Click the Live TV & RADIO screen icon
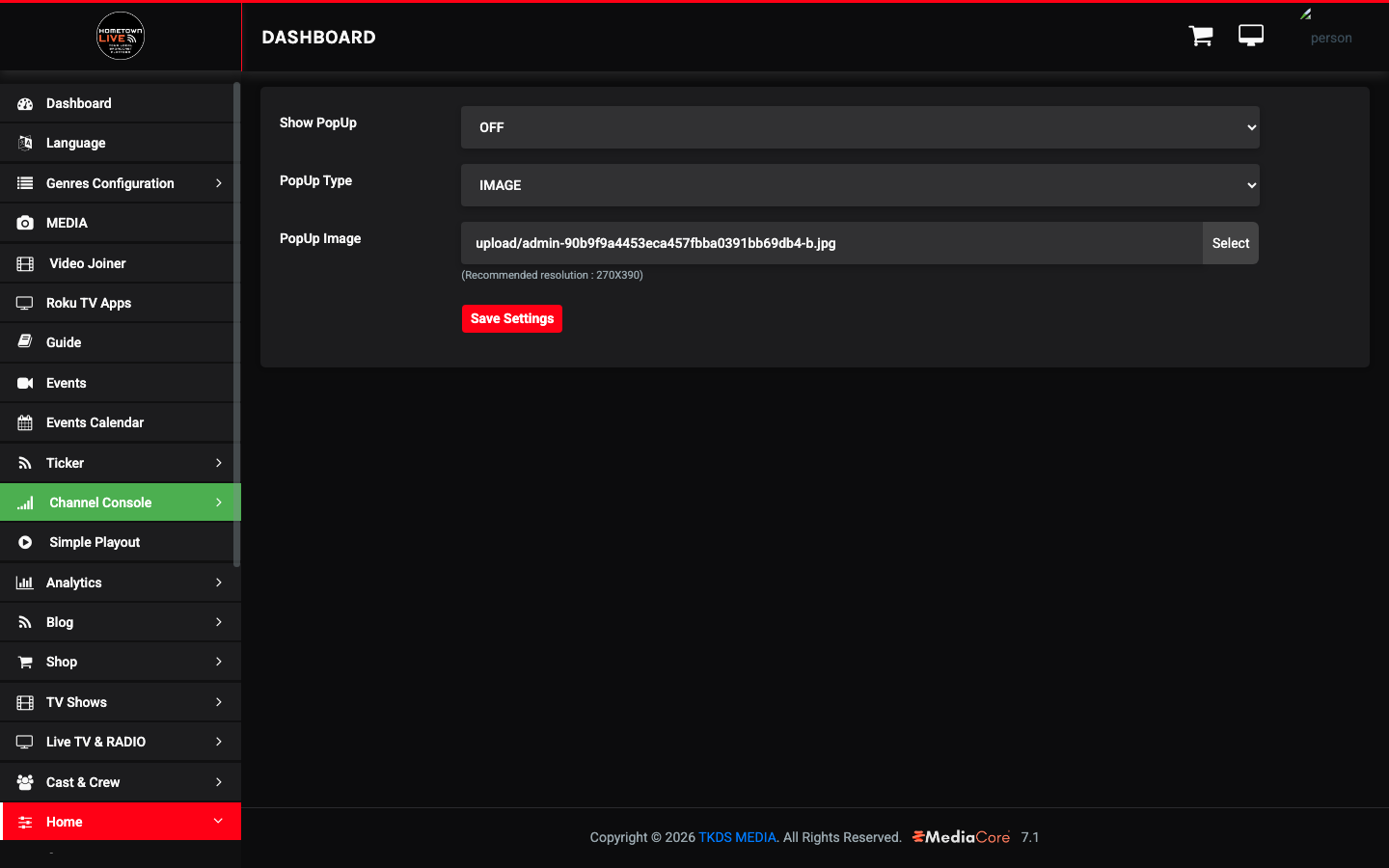 pyautogui.click(x=25, y=742)
